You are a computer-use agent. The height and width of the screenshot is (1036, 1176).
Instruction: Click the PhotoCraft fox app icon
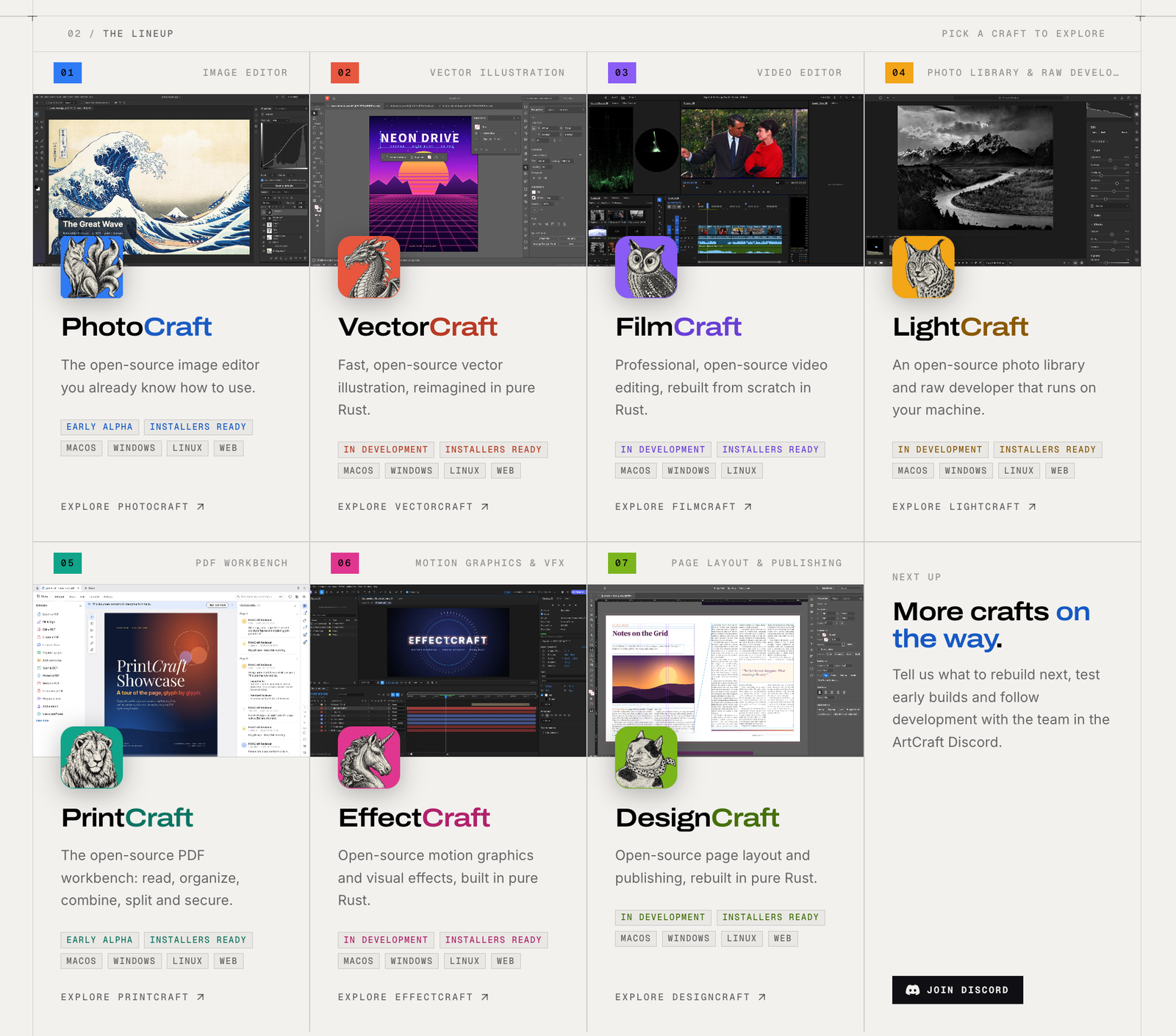click(x=92, y=267)
